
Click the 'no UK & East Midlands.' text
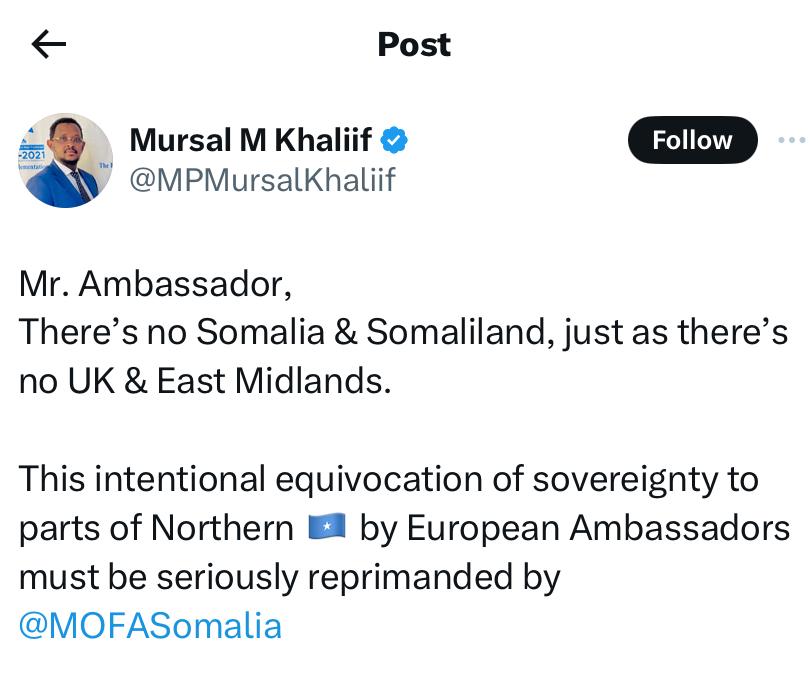tap(205, 381)
